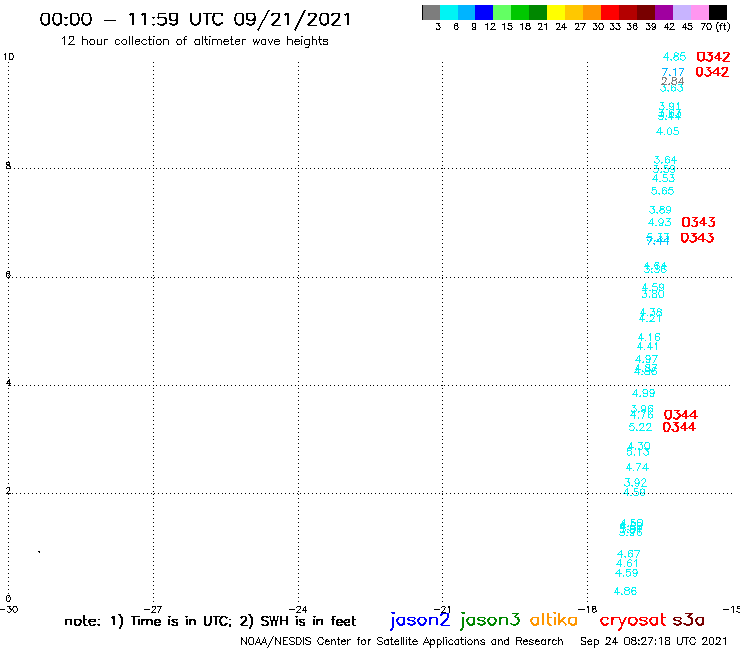The image size is (740, 650).
Task: Select the 4.05 wave height value
Action: point(668,132)
